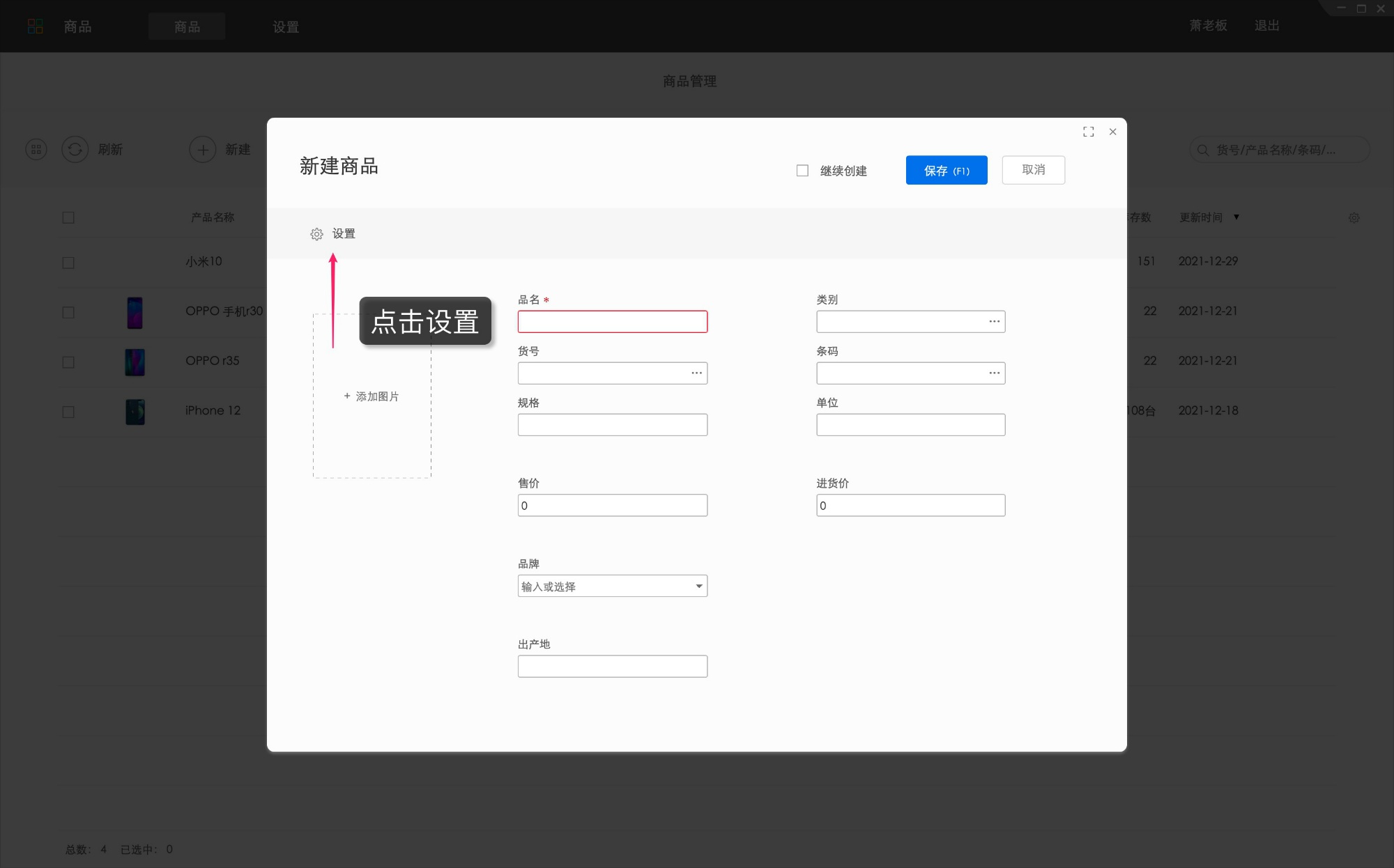Click the plus icon for 新建
Viewport: 1394px width, 868px height.
click(x=203, y=149)
